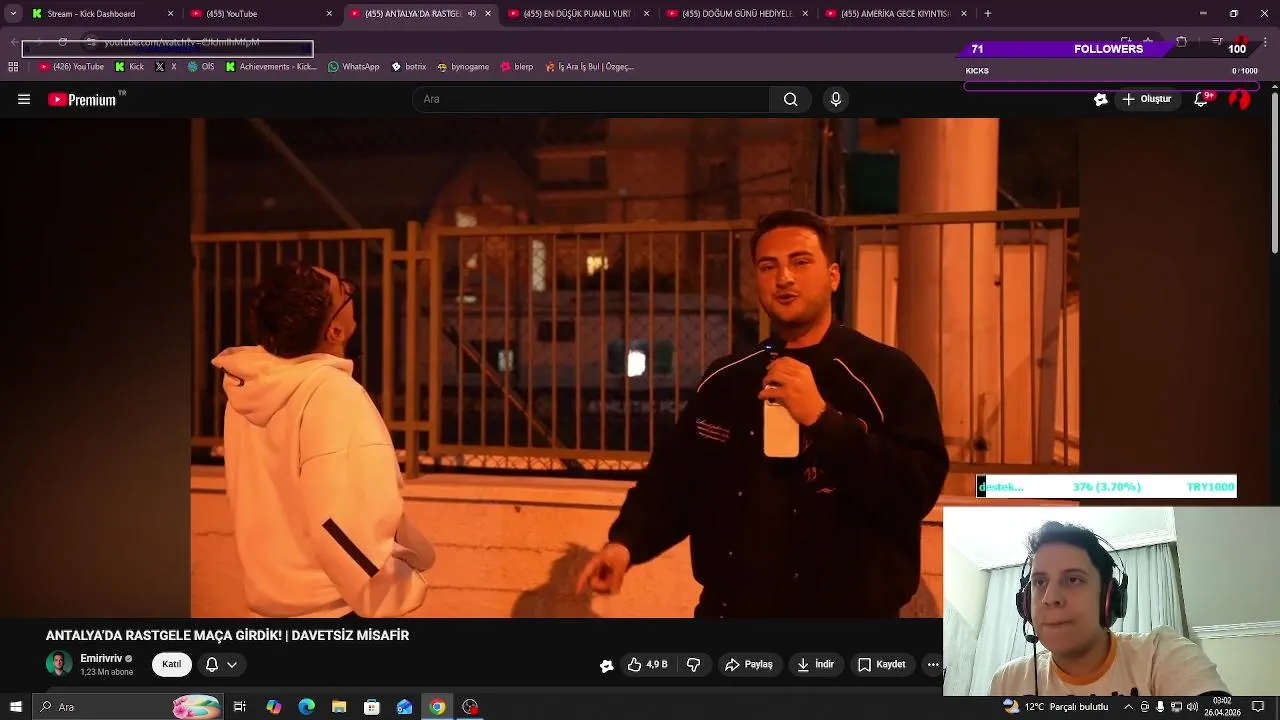
Task: Open Microsoft Store from taskbar
Action: click(372, 707)
